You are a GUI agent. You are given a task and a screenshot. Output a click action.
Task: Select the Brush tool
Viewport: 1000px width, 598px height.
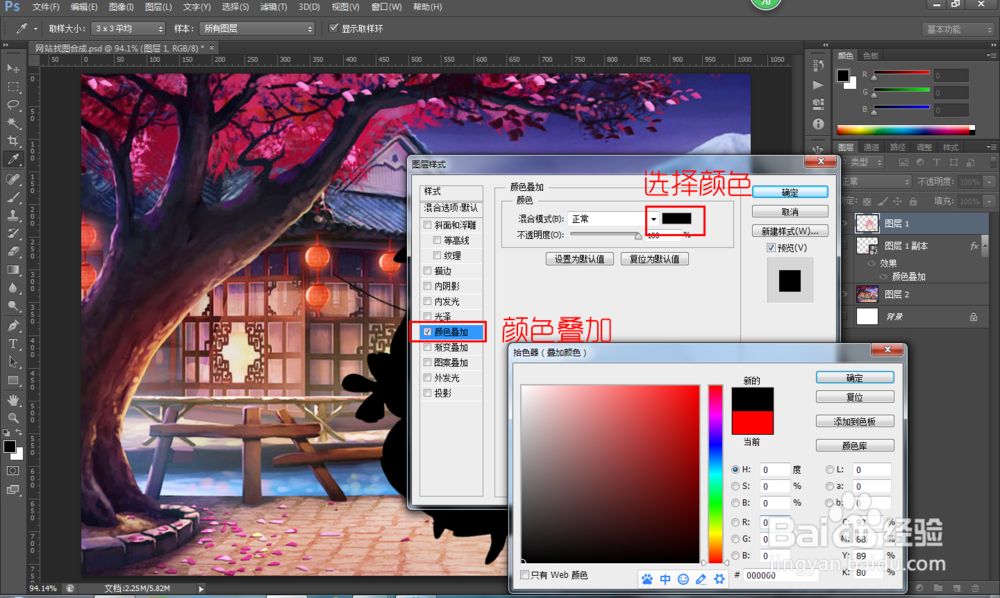13,198
